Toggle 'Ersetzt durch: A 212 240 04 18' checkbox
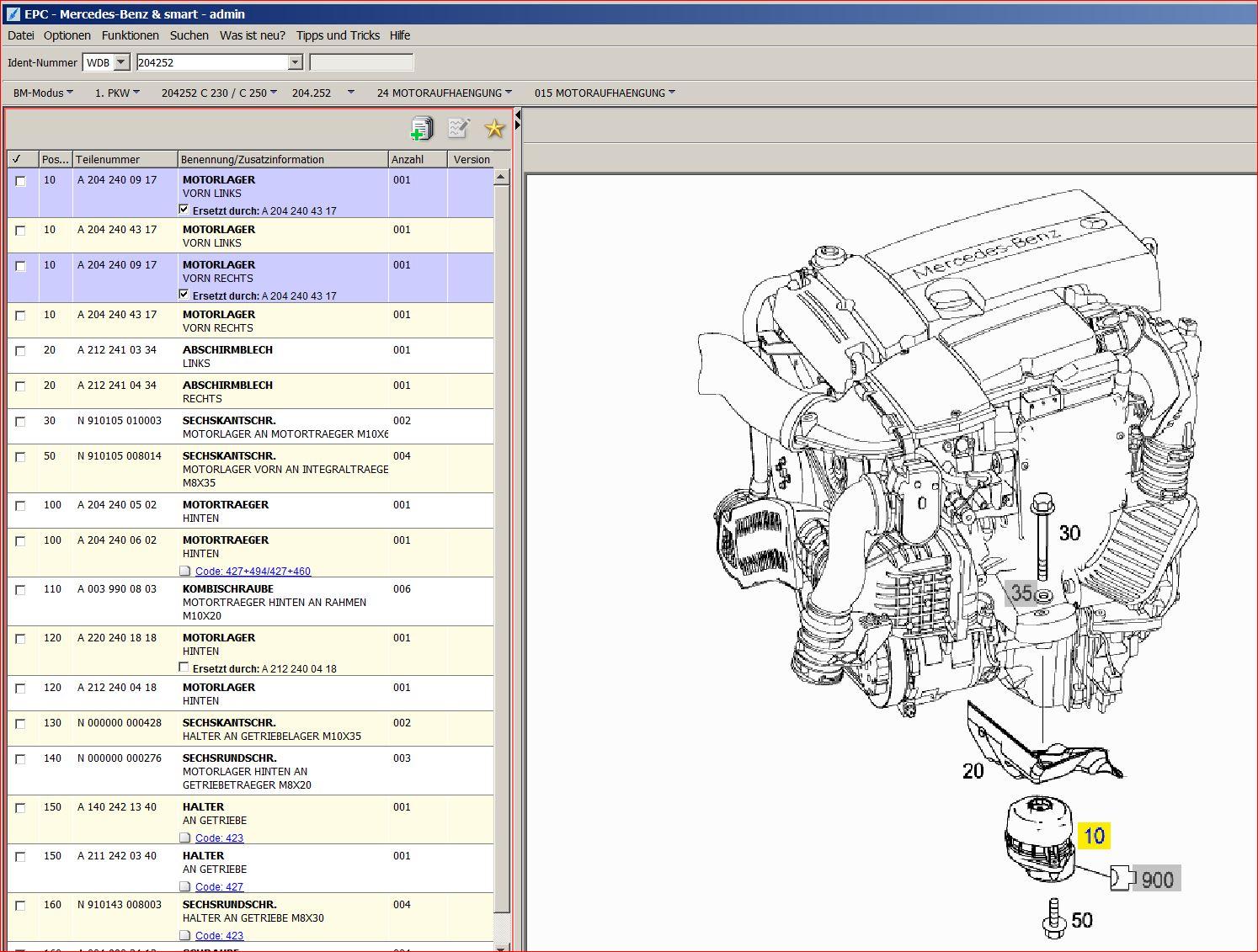This screenshot has width=1258, height=952. pyautogui.click(x=184, y=667)
